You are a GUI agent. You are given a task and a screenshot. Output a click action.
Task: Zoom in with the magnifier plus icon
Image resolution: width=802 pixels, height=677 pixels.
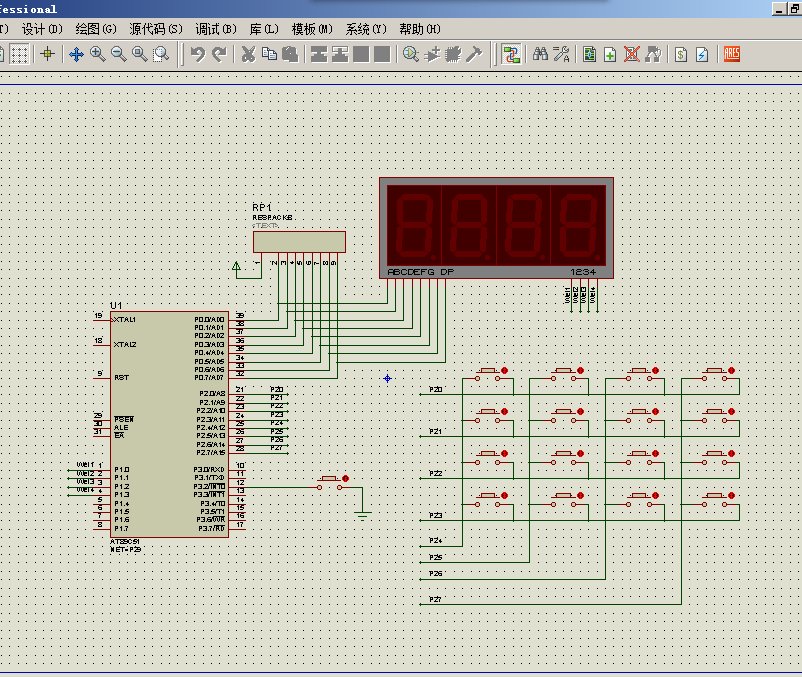point(97,54)
